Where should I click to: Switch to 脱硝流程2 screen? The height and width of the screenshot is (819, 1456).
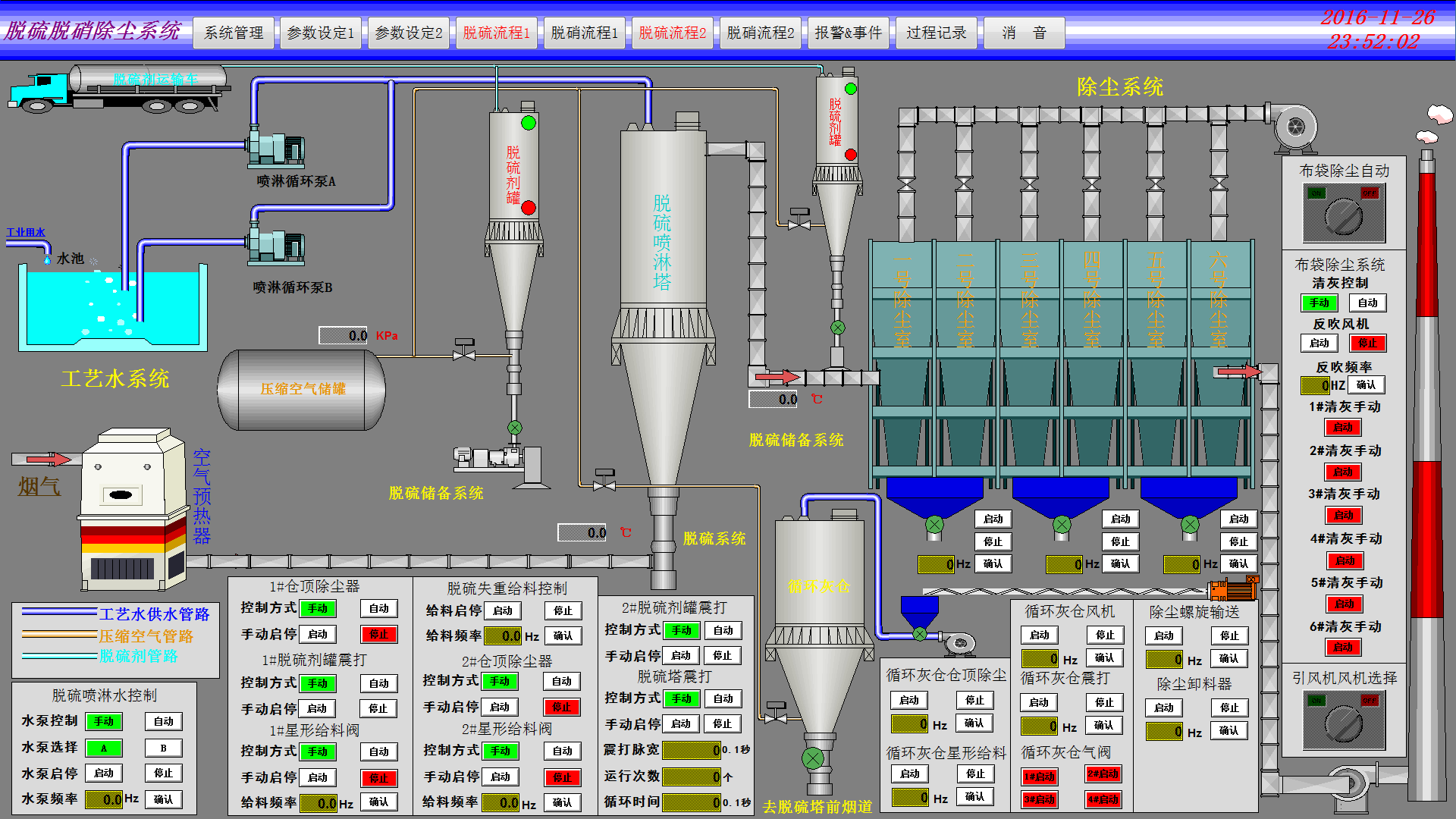pos(761,33)
